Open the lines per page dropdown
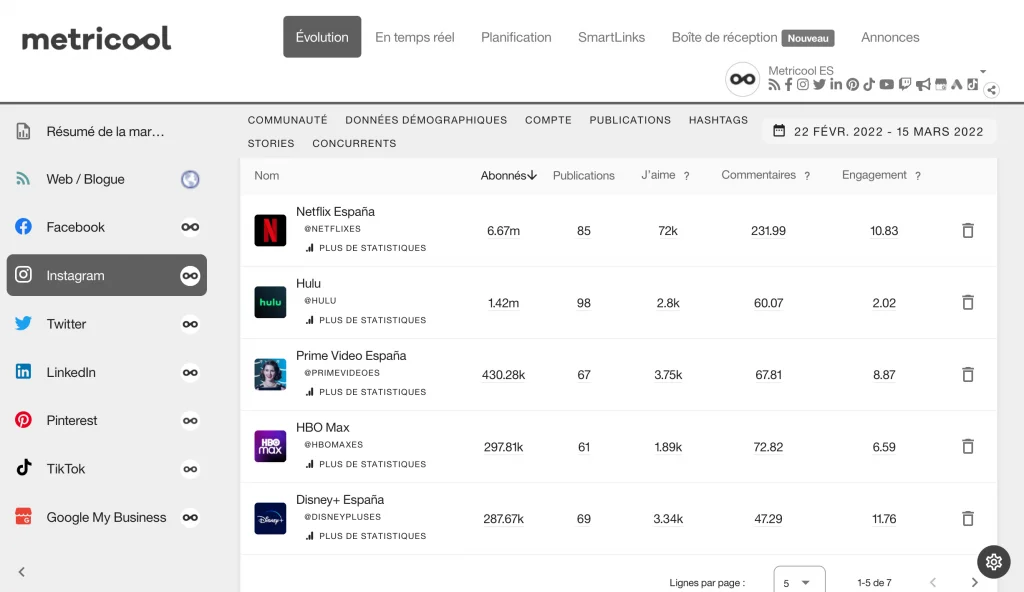The image size is (1024, 592). pyautogui.click(x=799, y=582)
